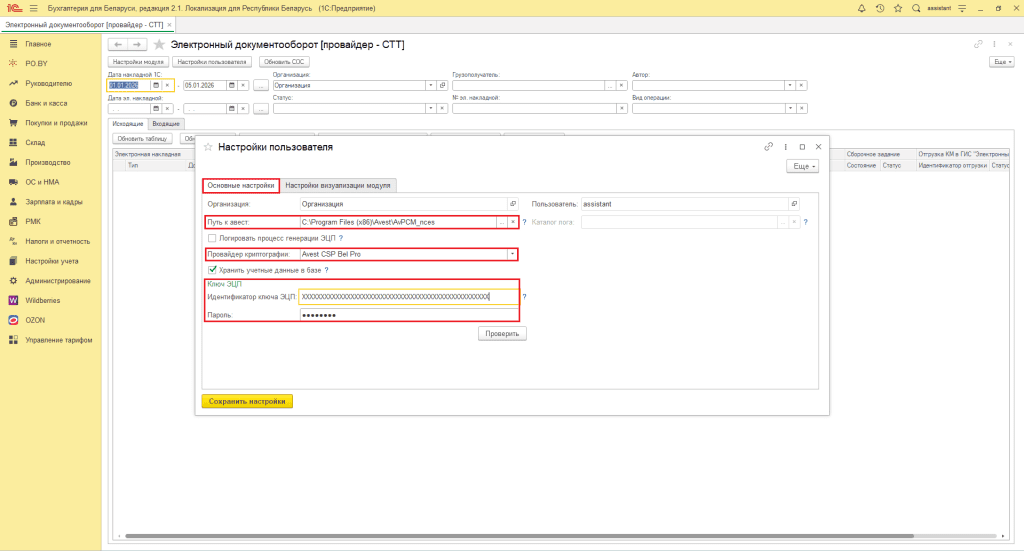The height and width of the screenshot is (551, 1024).
Task: Open the notifications bell icon
Action: [x=862, y=8]
